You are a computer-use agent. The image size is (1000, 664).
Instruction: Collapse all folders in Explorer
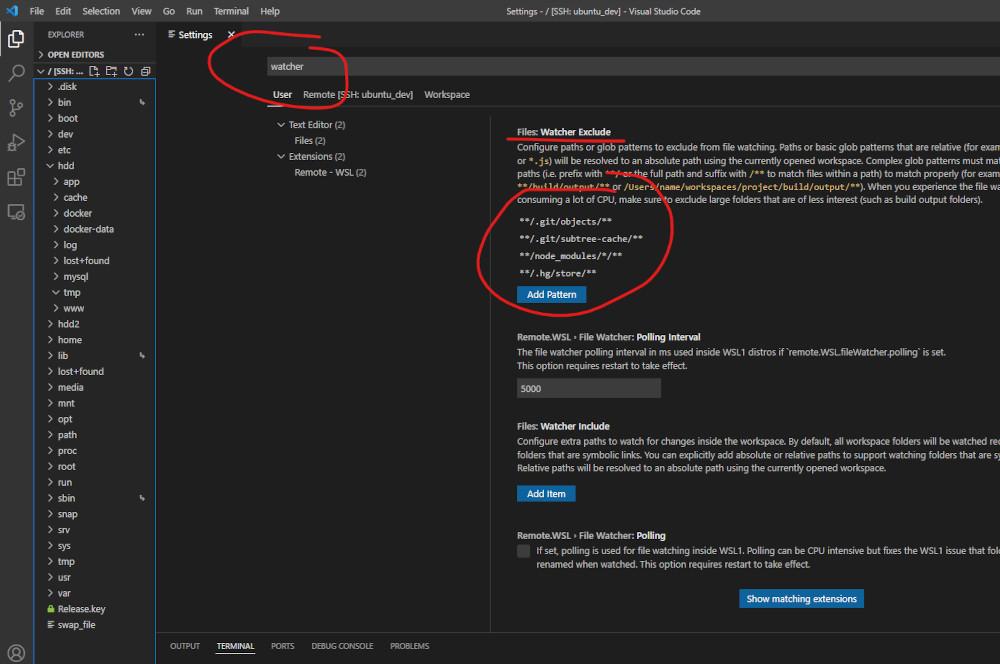point(145,71)
